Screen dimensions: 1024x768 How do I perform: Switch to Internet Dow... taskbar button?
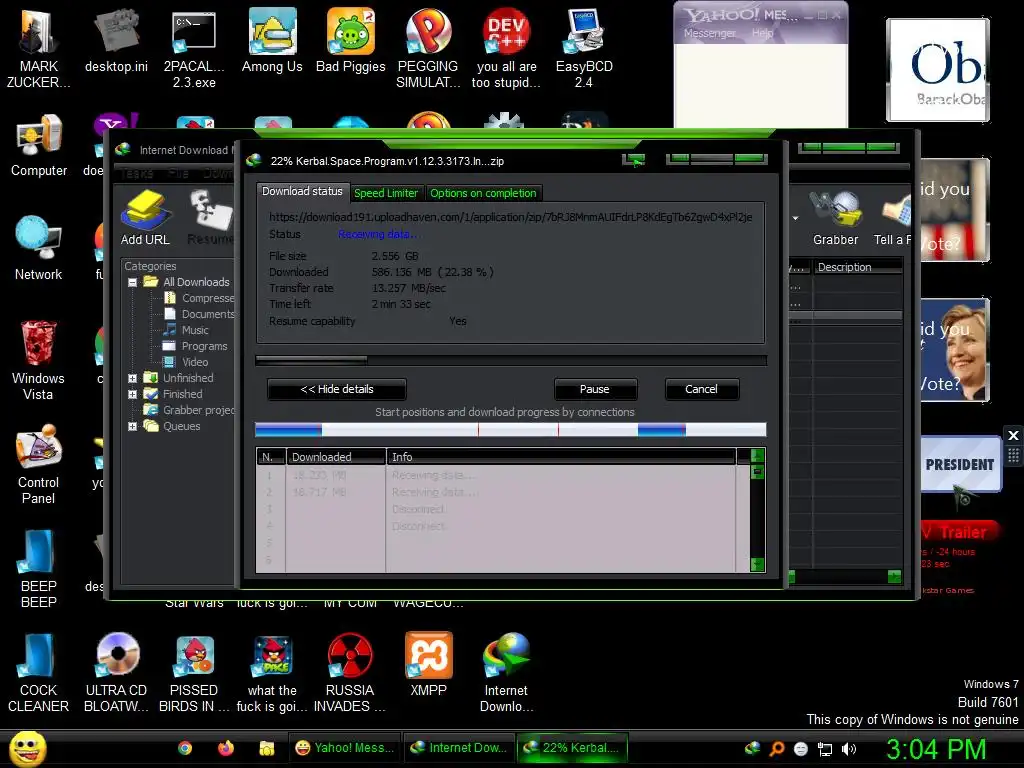tap(458, 748)
